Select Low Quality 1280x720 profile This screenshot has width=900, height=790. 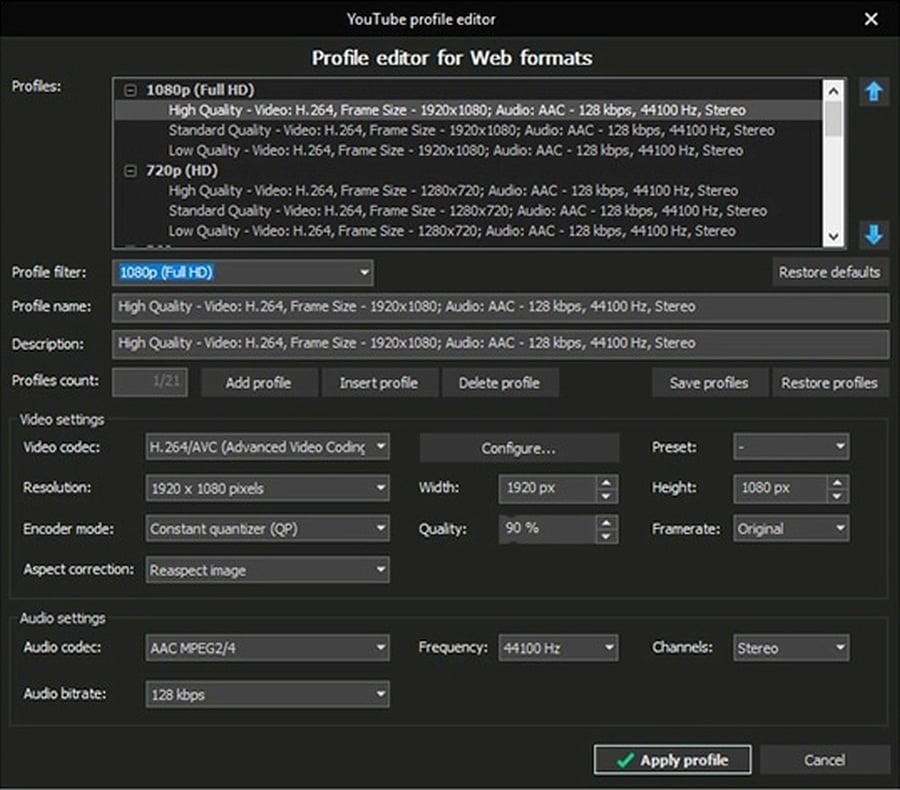[452, 231]
